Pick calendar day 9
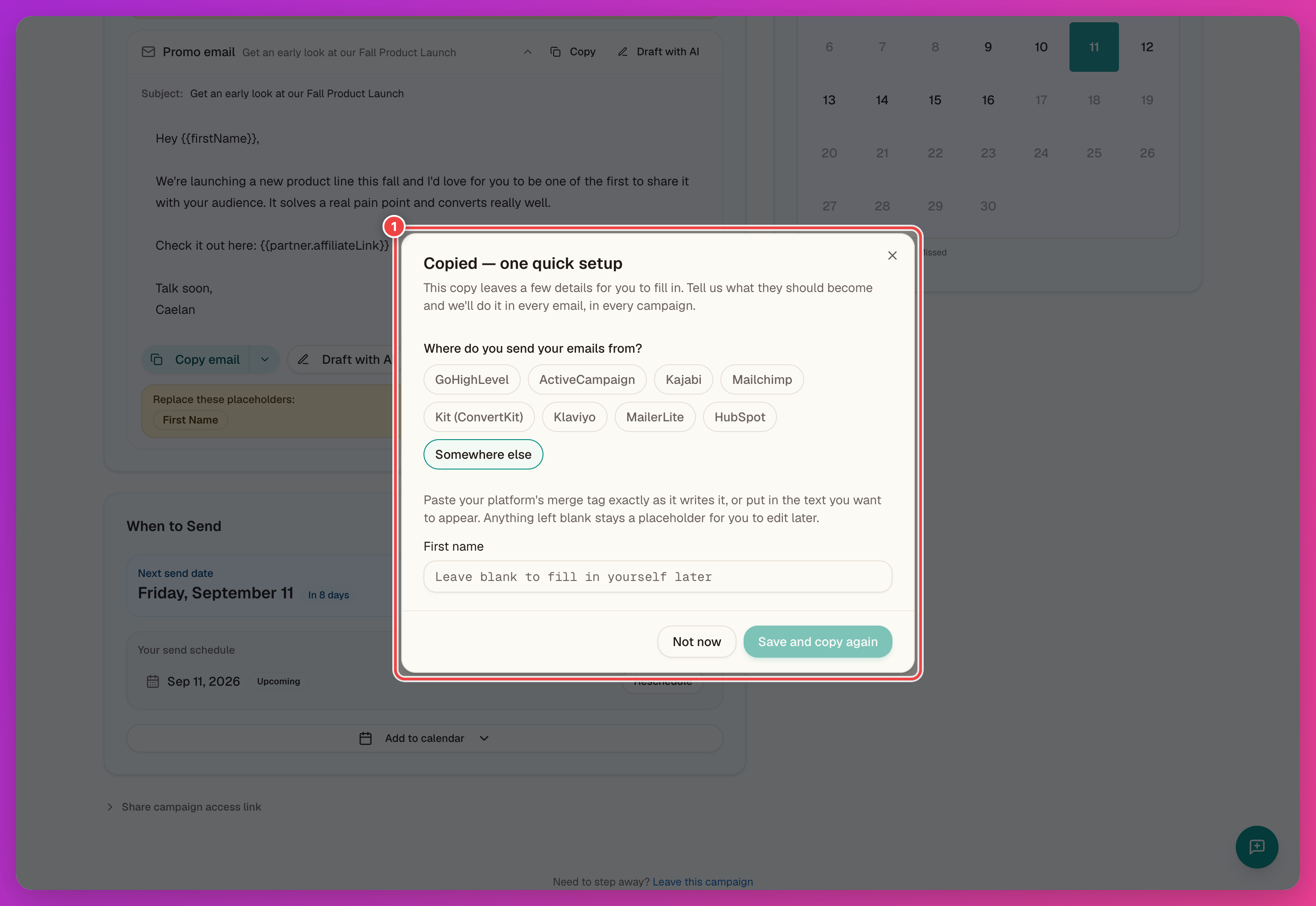Viewport: 1316px width, 906px height. (988, 47)
